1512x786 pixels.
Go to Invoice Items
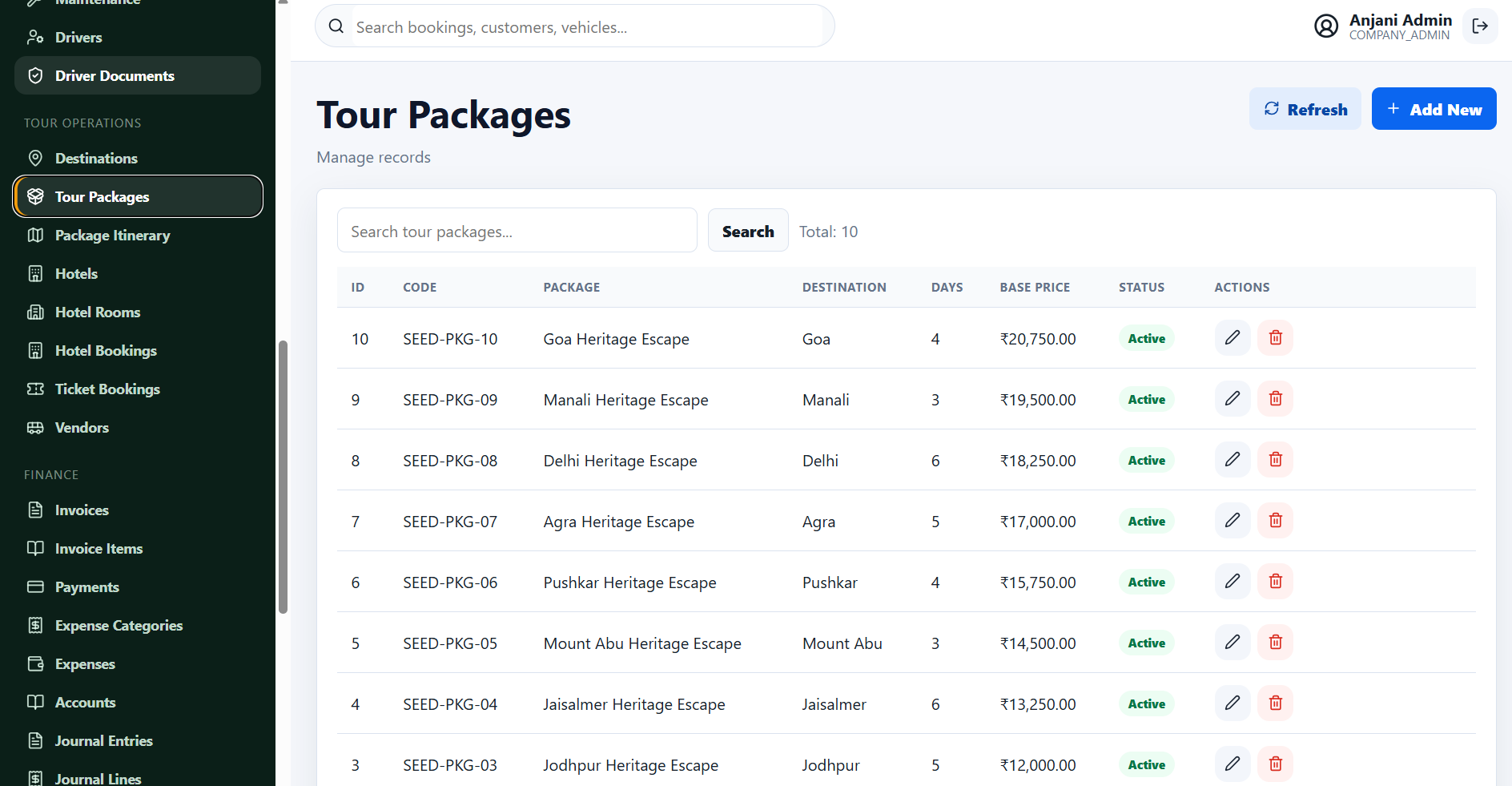138,548
